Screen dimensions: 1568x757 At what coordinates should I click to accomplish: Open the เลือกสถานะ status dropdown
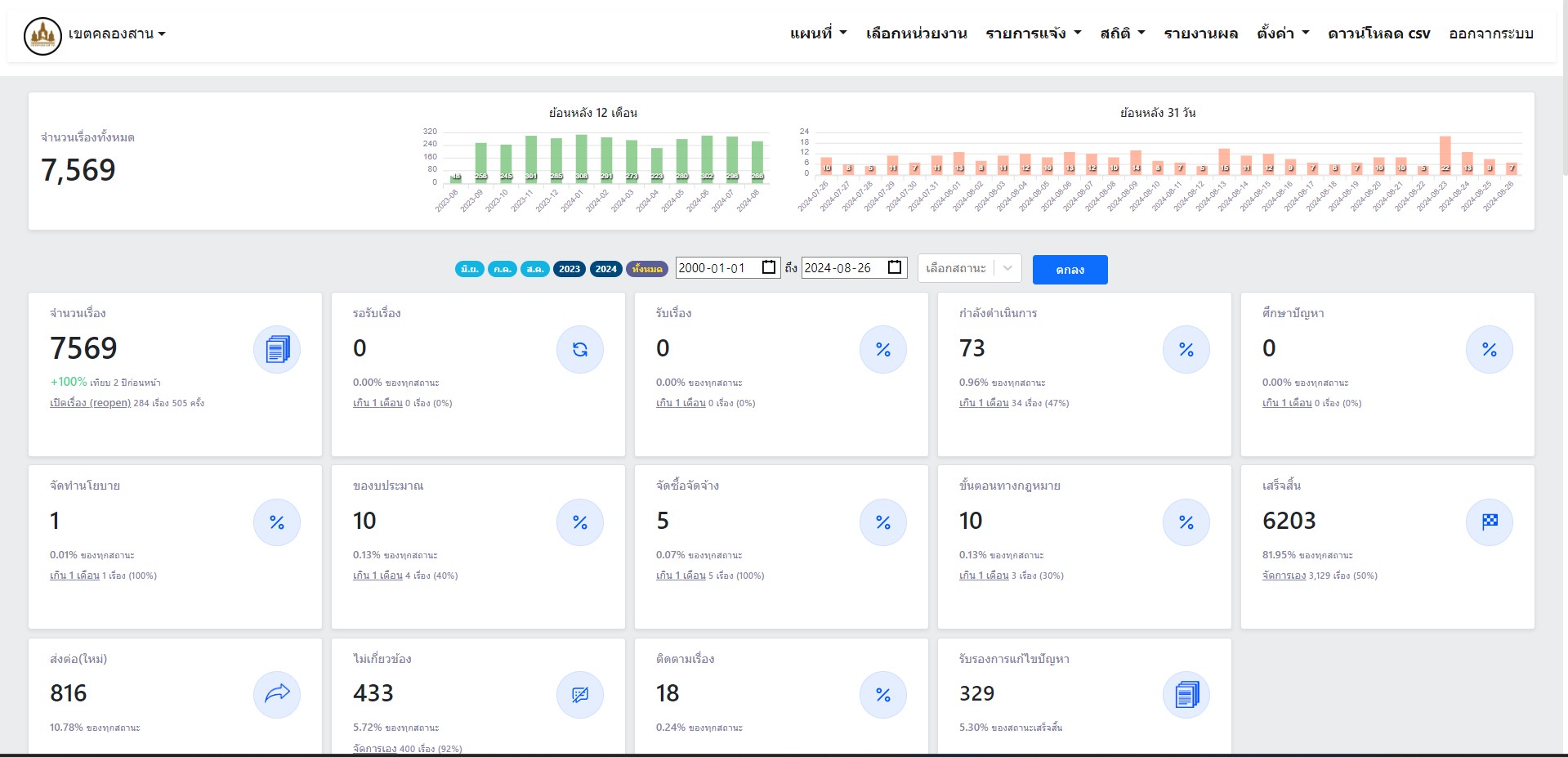pos(969,268)
